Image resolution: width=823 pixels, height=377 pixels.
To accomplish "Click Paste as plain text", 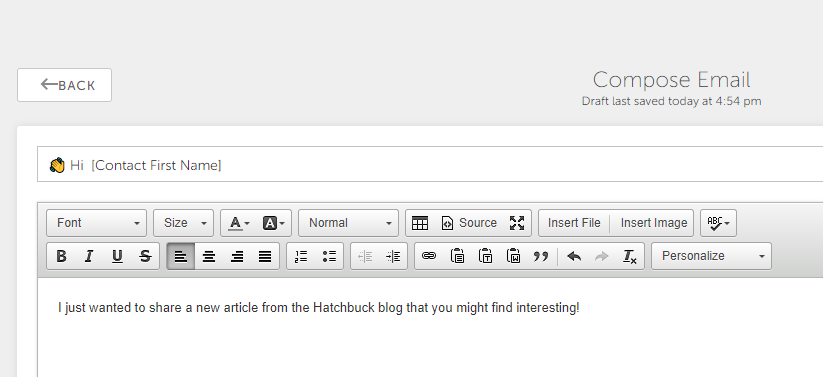I will pyautogui.click(x=486, y=256).
